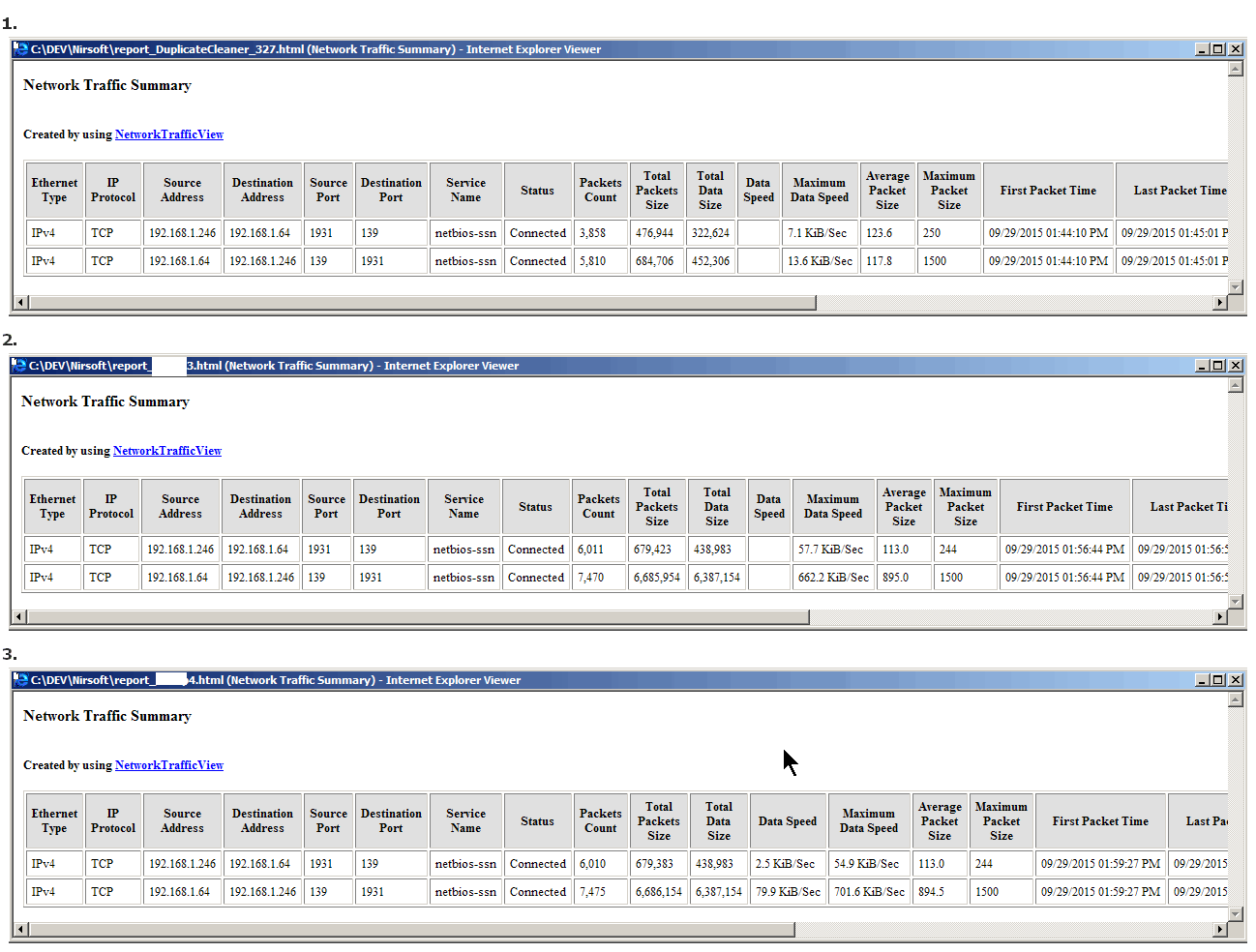Image resolution: width=1256 pixels, height=952 pixels.
Task: Follow the NetworkTrafficView link in the bottom window
Action: (168, 765)
